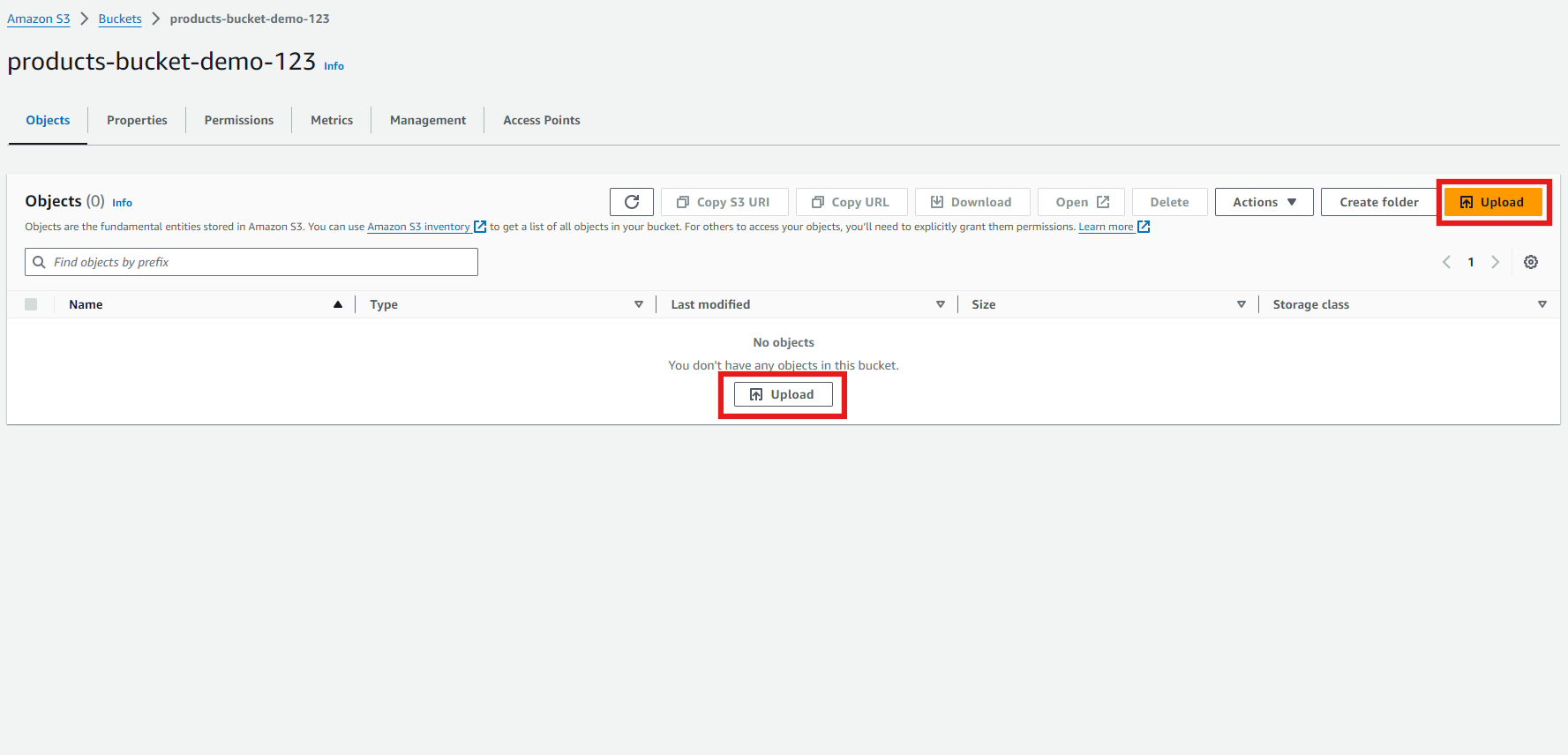Open table preferences gear icon
1568x755 pixels.
(x=1531, y=262)
